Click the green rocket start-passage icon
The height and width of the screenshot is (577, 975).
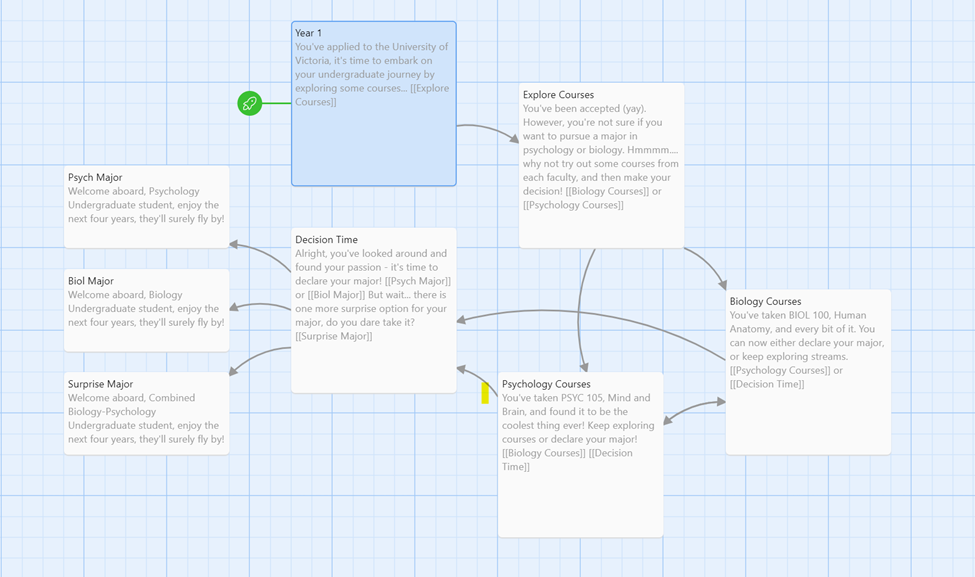click(x=249, y=103)
